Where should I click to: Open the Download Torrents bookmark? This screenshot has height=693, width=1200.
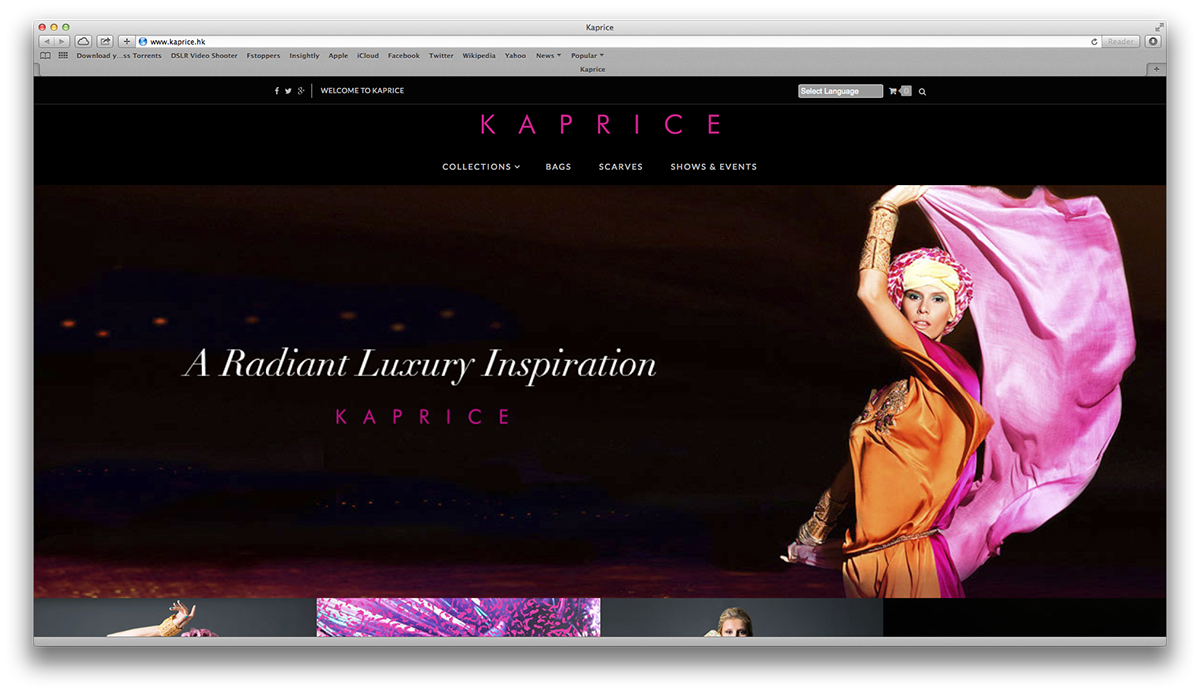[119, 56]
